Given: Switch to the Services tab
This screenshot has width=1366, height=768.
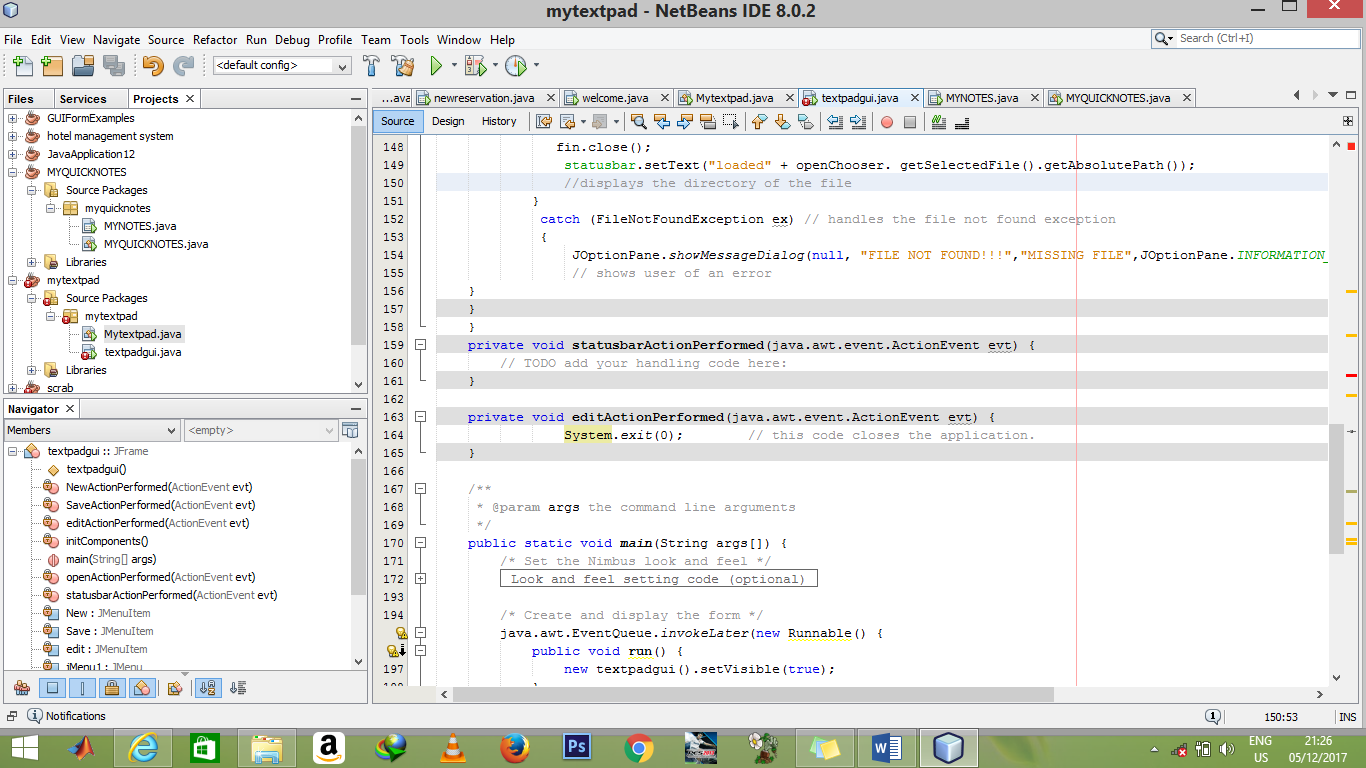Looking at the screenshot, I should coord(83,99).
